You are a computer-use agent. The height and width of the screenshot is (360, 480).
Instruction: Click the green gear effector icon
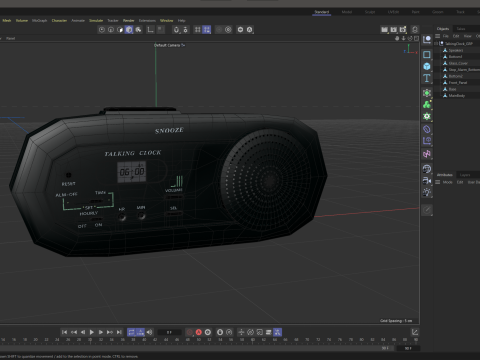click(x=427, y=117)
